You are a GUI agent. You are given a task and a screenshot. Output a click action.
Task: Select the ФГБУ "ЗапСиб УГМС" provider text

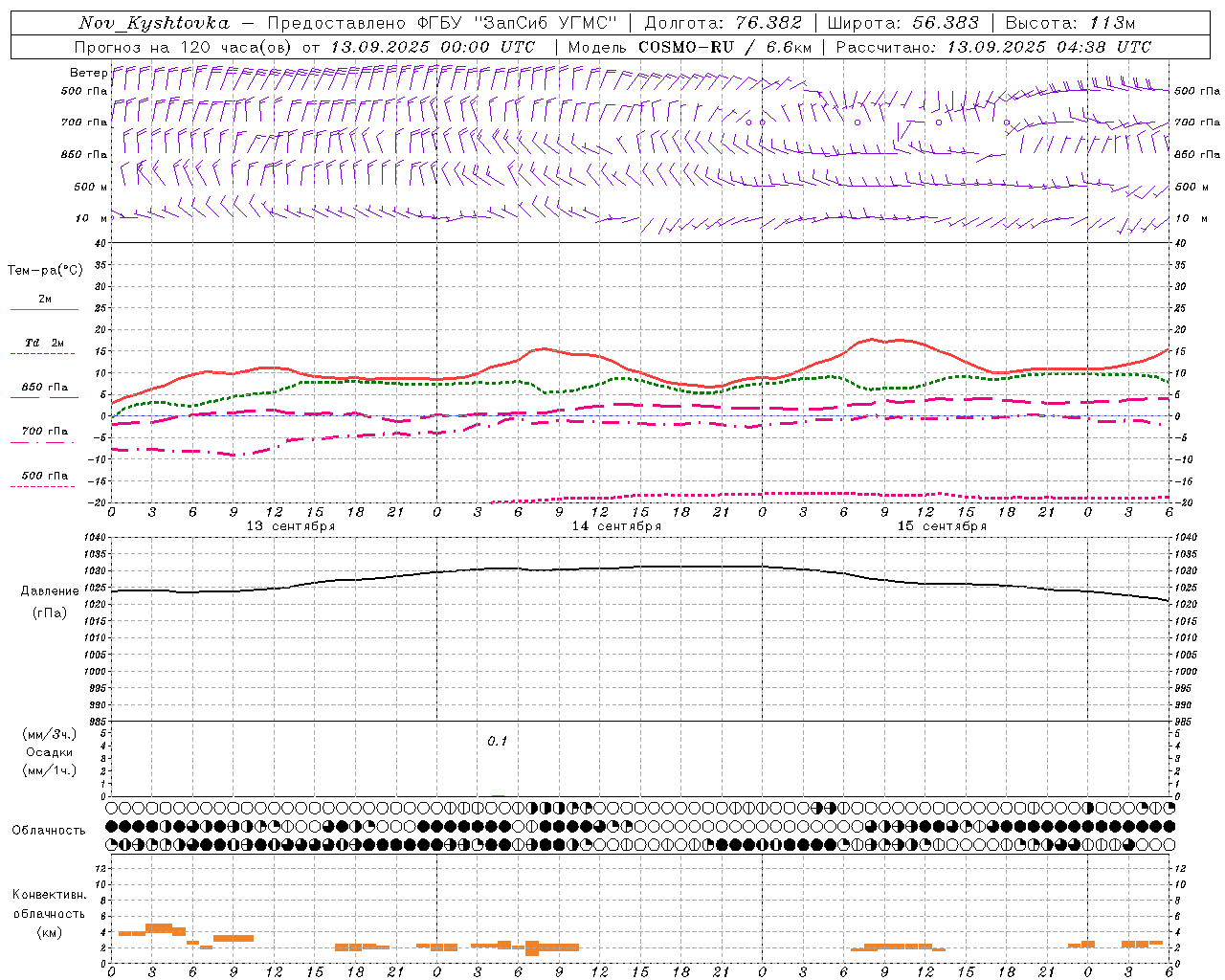coord(518,23)
